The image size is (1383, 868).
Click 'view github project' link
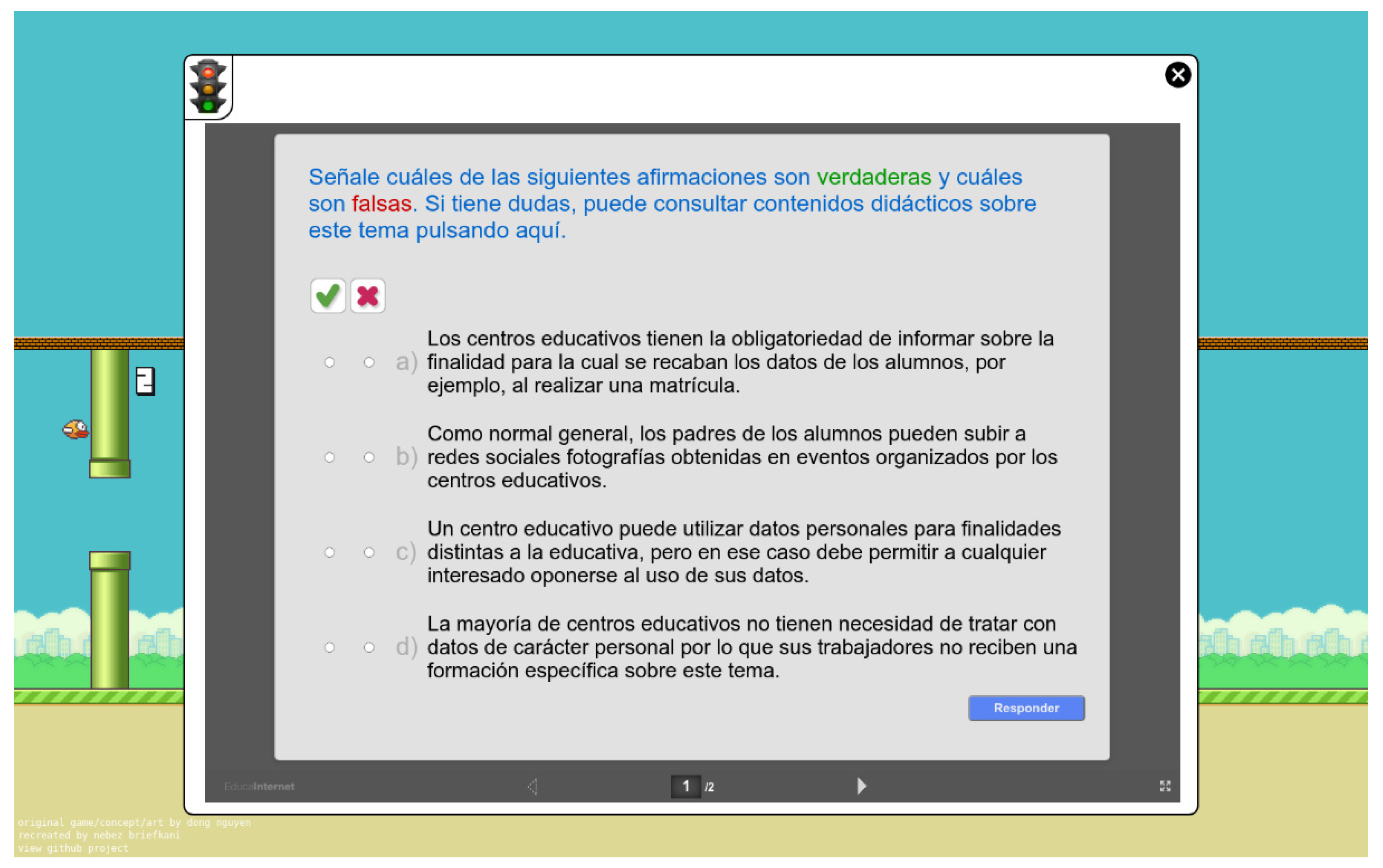[x=73, y=848]
